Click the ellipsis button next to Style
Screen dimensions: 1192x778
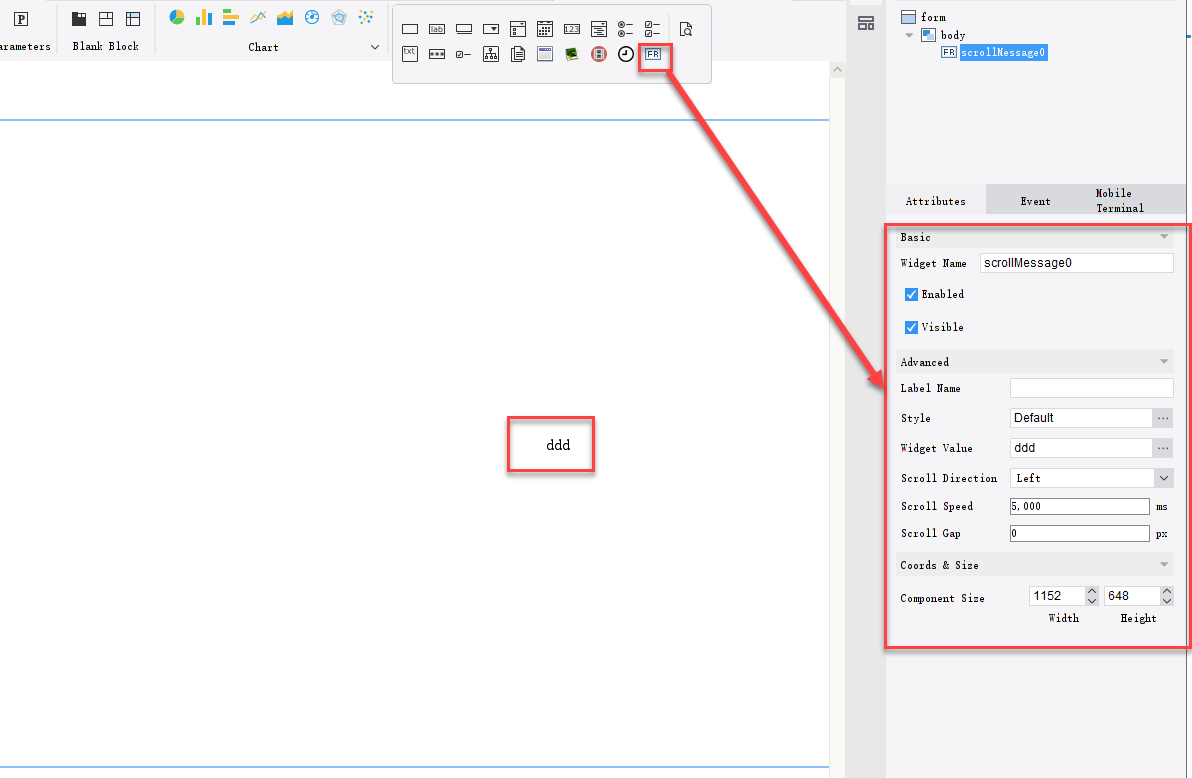point(1163,418)
